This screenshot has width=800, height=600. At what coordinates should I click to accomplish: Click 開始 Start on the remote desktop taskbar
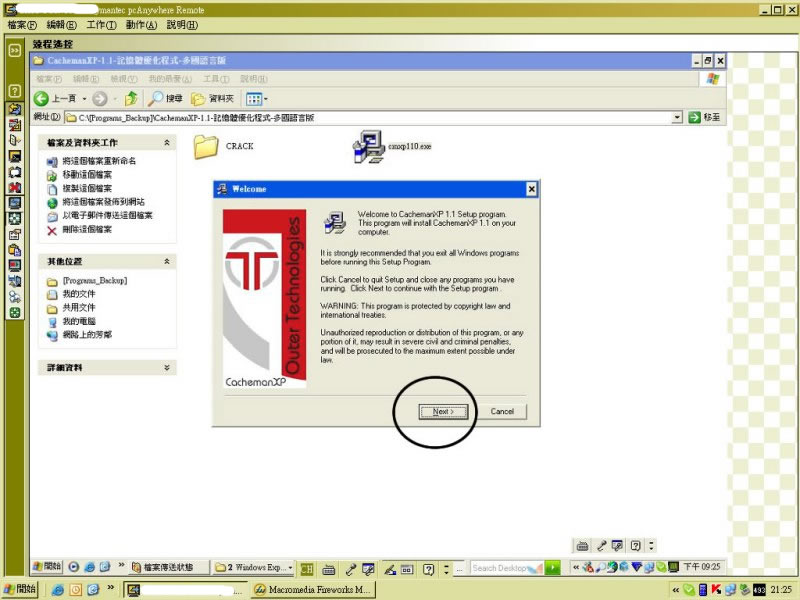point(47,567)
